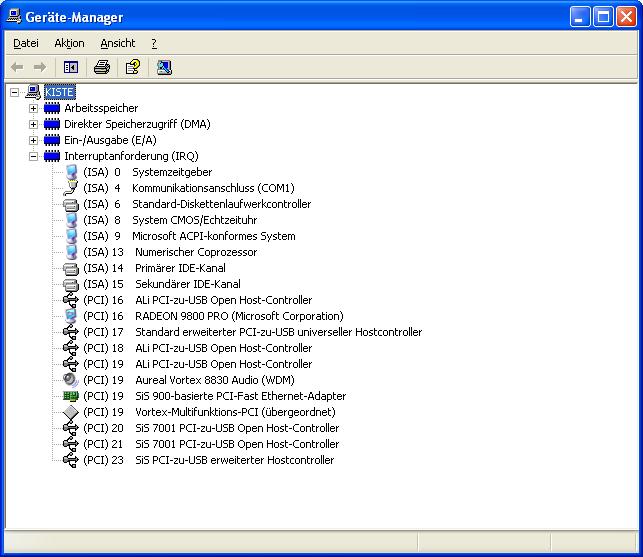The image size is (643, 557).
Task: Select SiS PCI-zu-USB erweiterter Hostcontroller text
Action: click(x=235, y=460)
